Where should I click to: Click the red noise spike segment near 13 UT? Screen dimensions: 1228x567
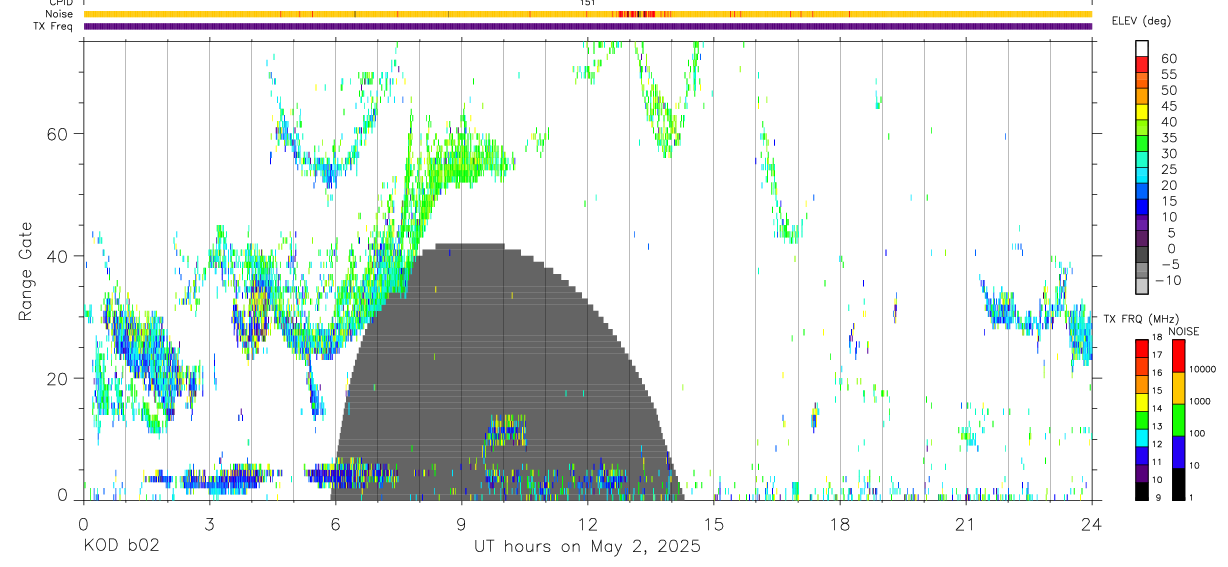point(636,14)
